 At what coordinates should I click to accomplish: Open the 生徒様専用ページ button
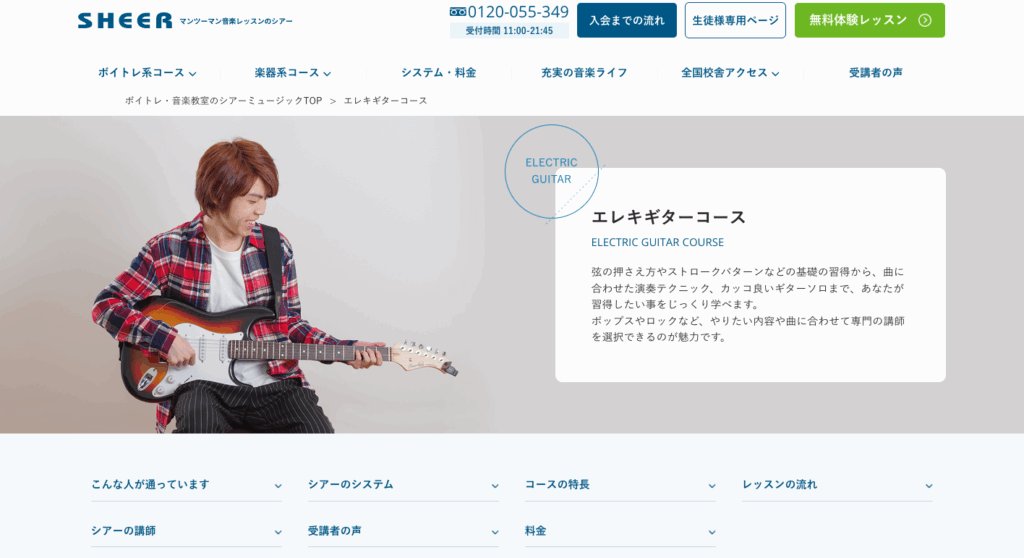735,20
